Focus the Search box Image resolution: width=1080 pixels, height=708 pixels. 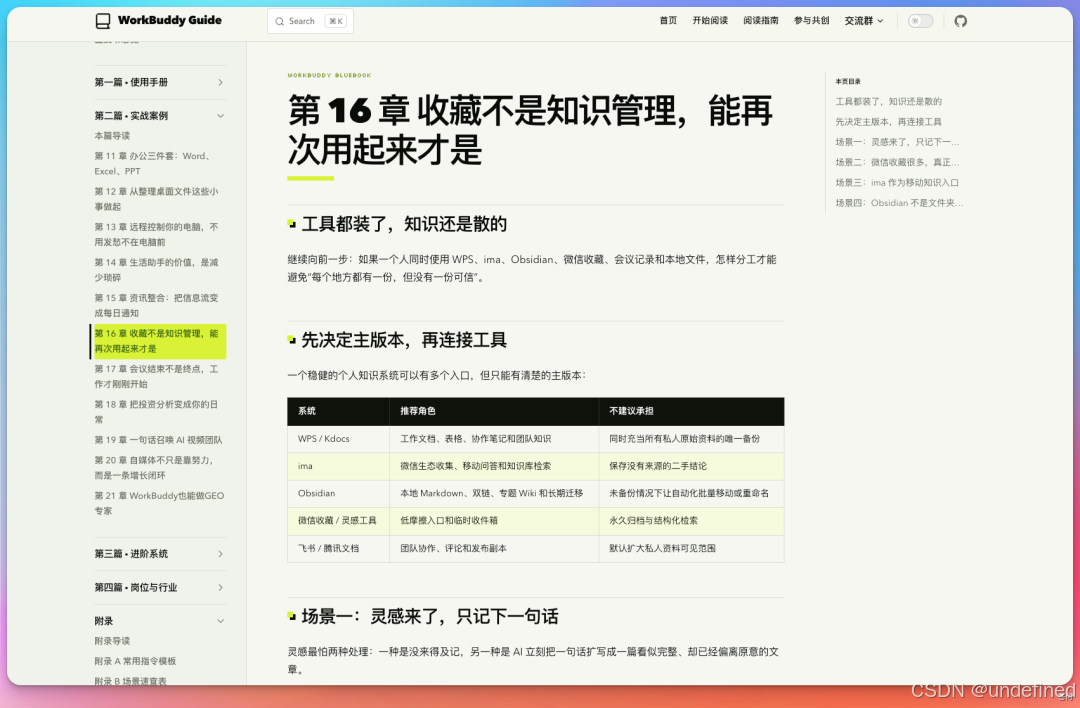[x=310, y=21]
